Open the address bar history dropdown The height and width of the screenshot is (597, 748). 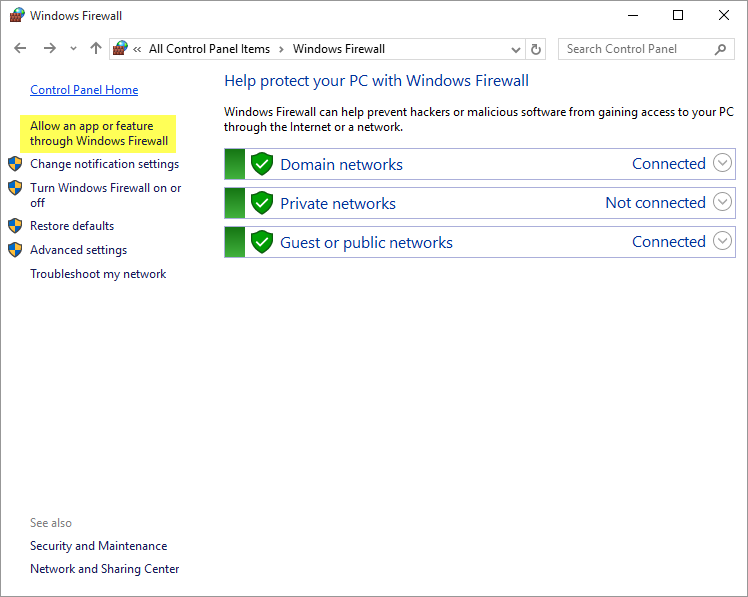[515, 49]
